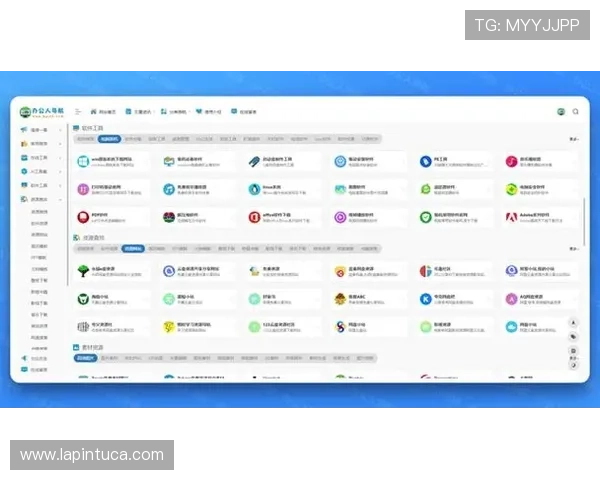Click the scroll-to-top floating arrow button
The image size is (600, 480).
tap(573, 322)
